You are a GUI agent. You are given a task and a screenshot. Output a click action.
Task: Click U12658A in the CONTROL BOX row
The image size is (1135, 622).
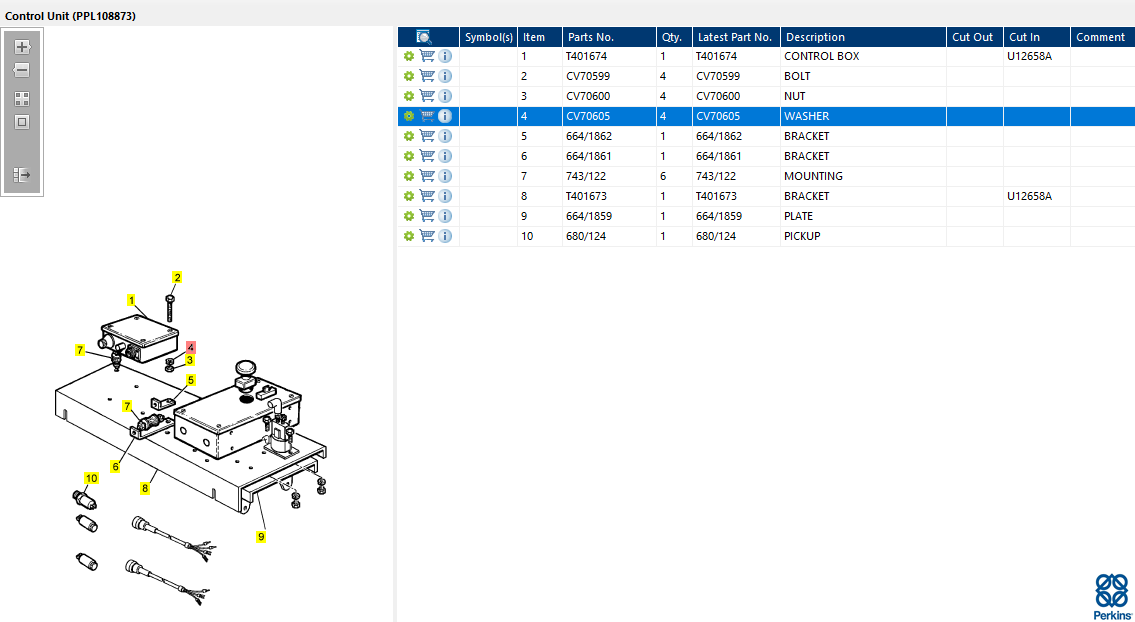(x=1029, y=56)
